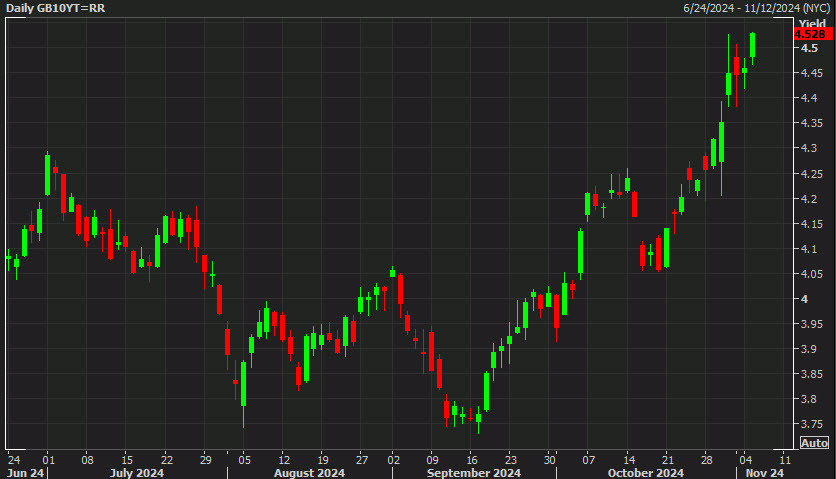Click the 28 date tick in October
Viewport: 836px width, 479px height.
click(706, 460)
